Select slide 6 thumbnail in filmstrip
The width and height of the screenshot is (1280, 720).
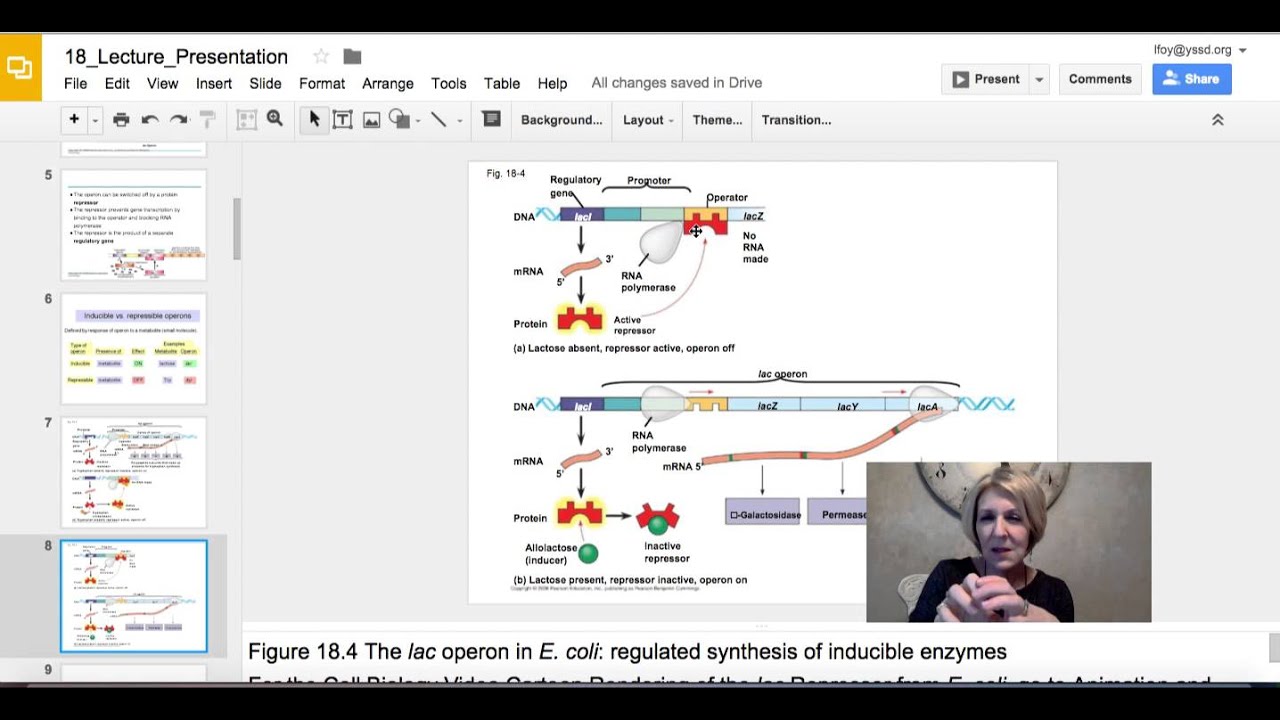coord(134,349)
